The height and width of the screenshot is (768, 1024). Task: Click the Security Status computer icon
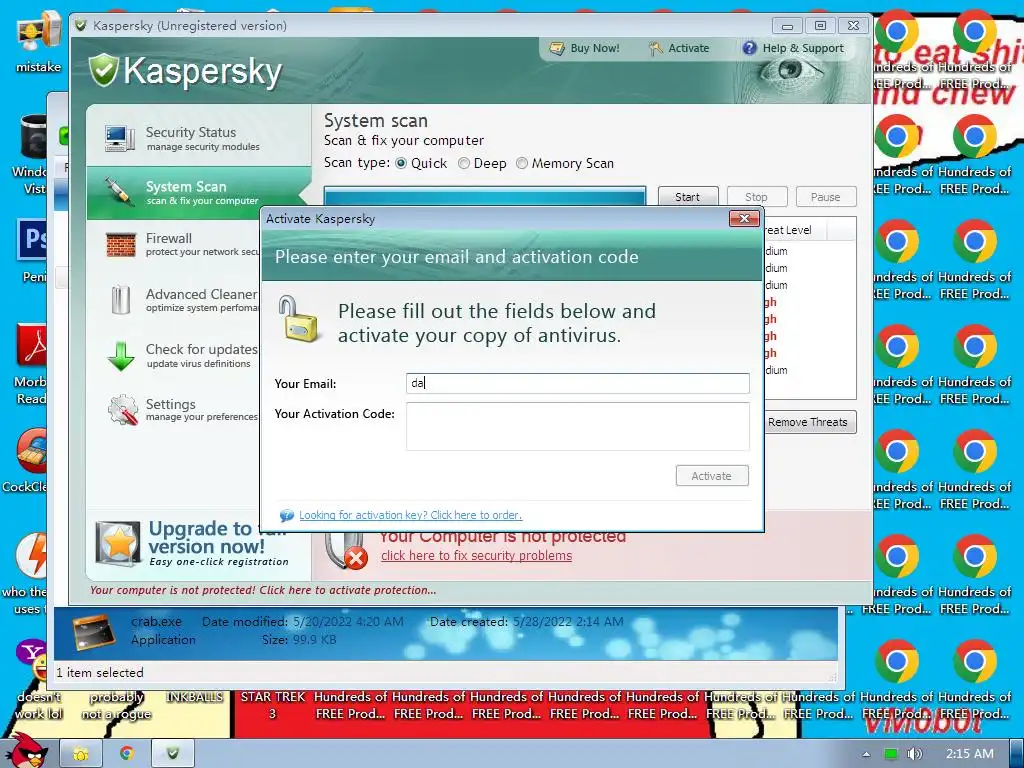120,138
